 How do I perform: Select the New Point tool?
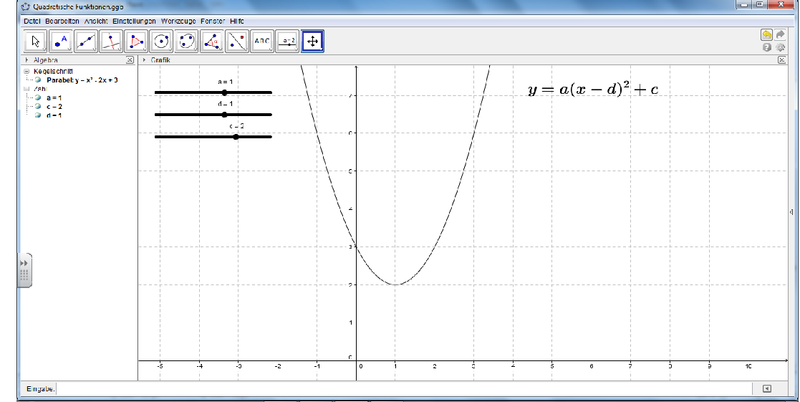[62, 41]
